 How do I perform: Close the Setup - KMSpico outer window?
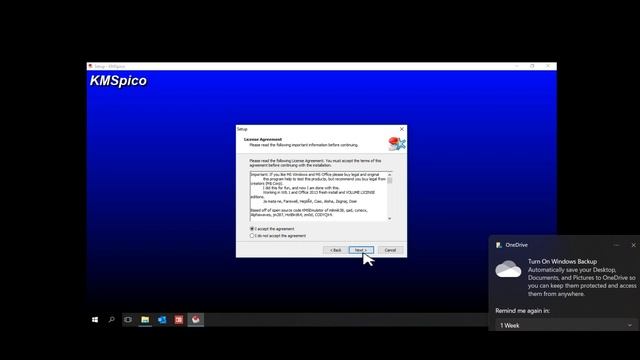(x=548, y=66)
